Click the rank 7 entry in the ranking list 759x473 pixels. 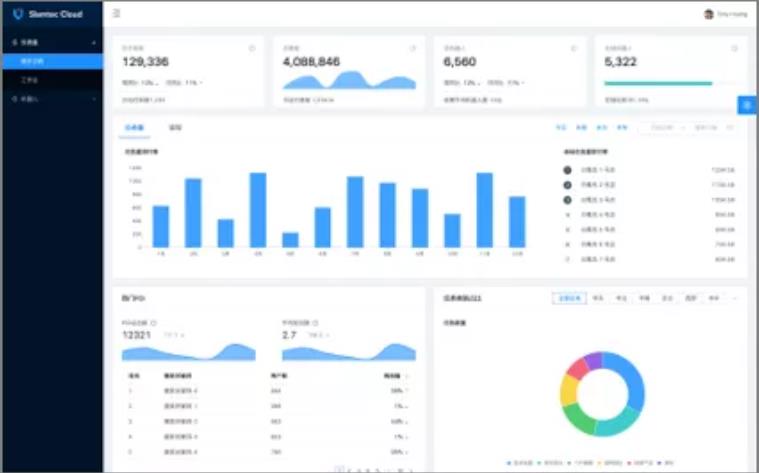coord(649,259)
